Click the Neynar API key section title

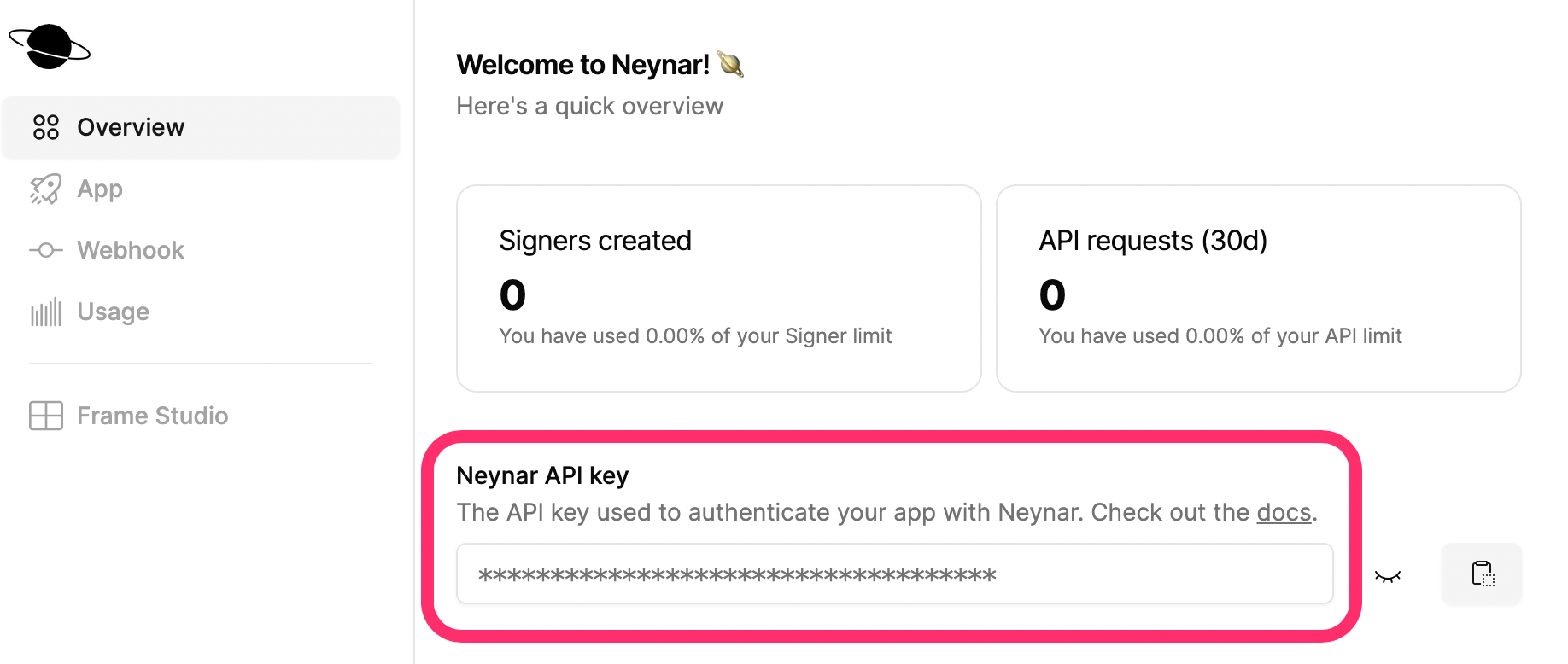coord(542,475)
